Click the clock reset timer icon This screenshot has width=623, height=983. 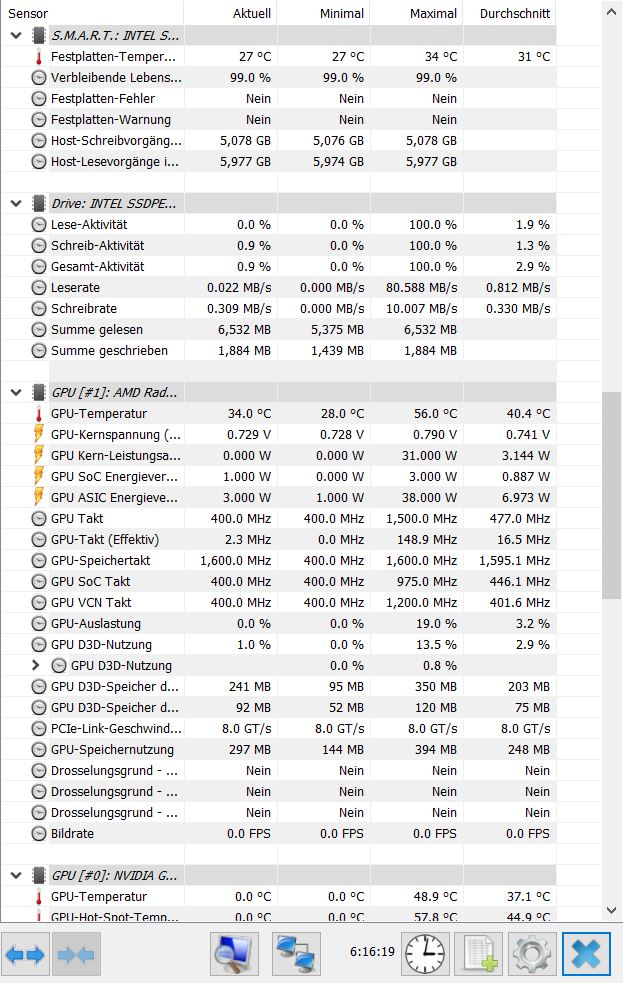click(425, 955)
